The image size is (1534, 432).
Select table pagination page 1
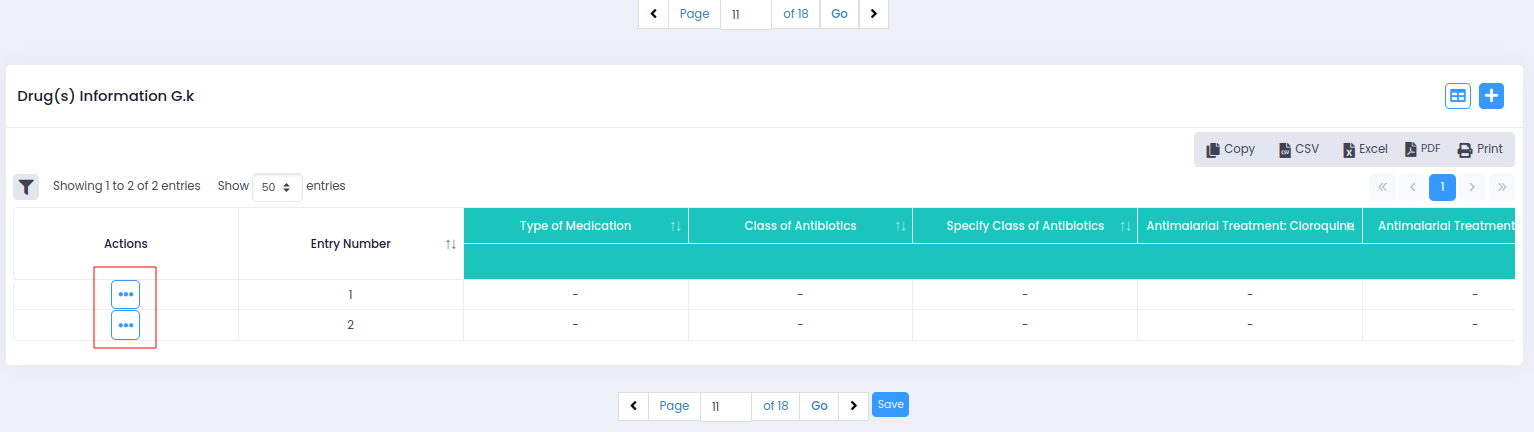pos(1442,187)
